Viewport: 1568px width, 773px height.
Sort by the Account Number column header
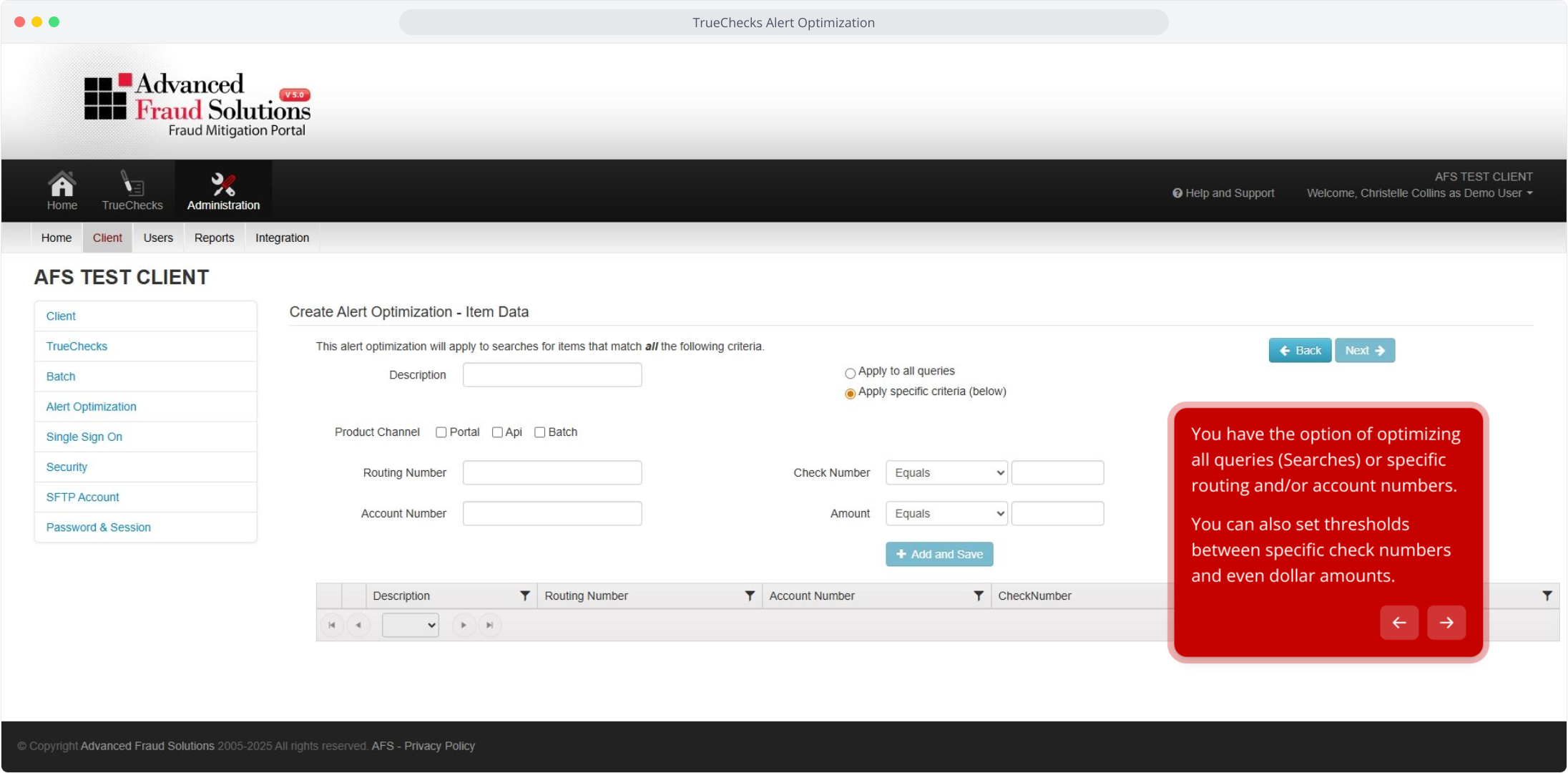tap(812, 595)
